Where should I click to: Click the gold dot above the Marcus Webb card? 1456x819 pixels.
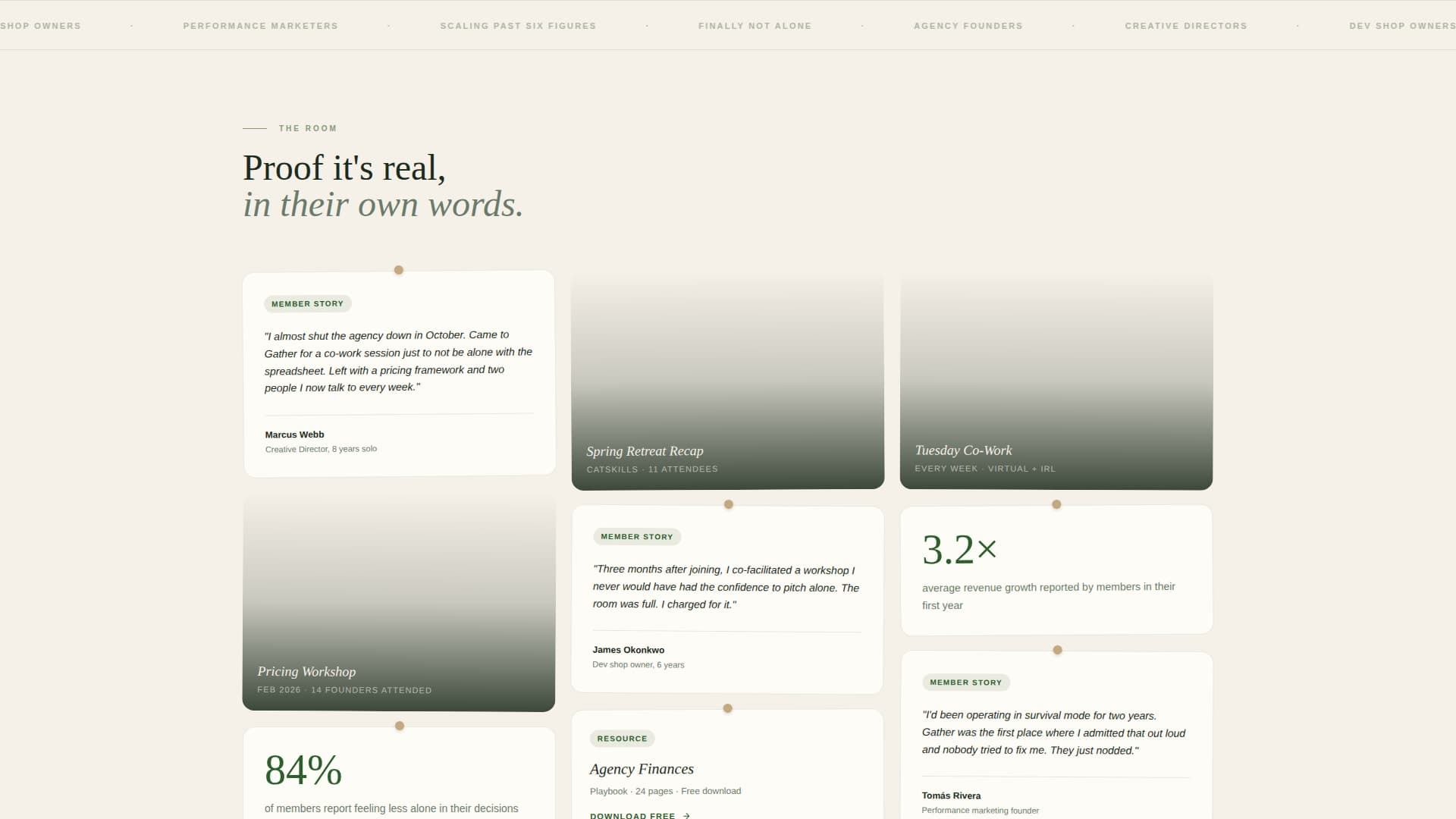coord(398,269)
